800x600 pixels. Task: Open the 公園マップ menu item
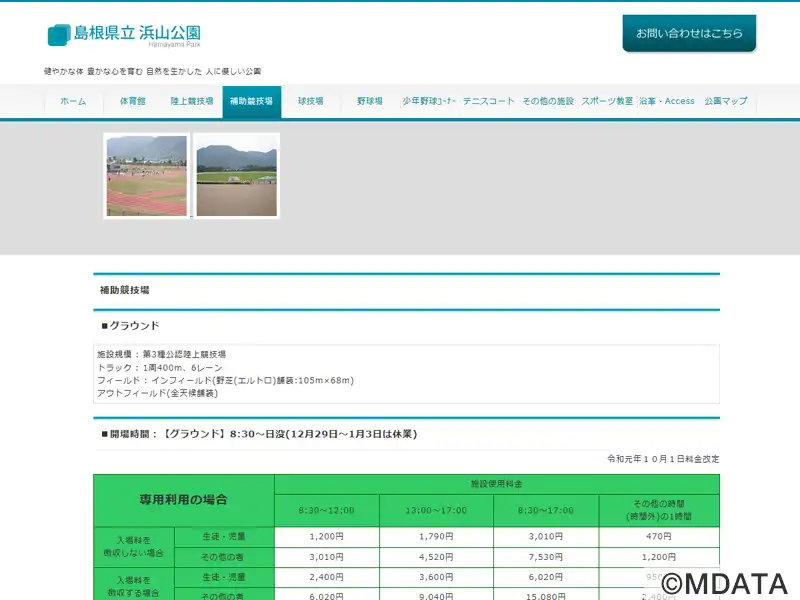pyautogui.click(x=725, y=102)
